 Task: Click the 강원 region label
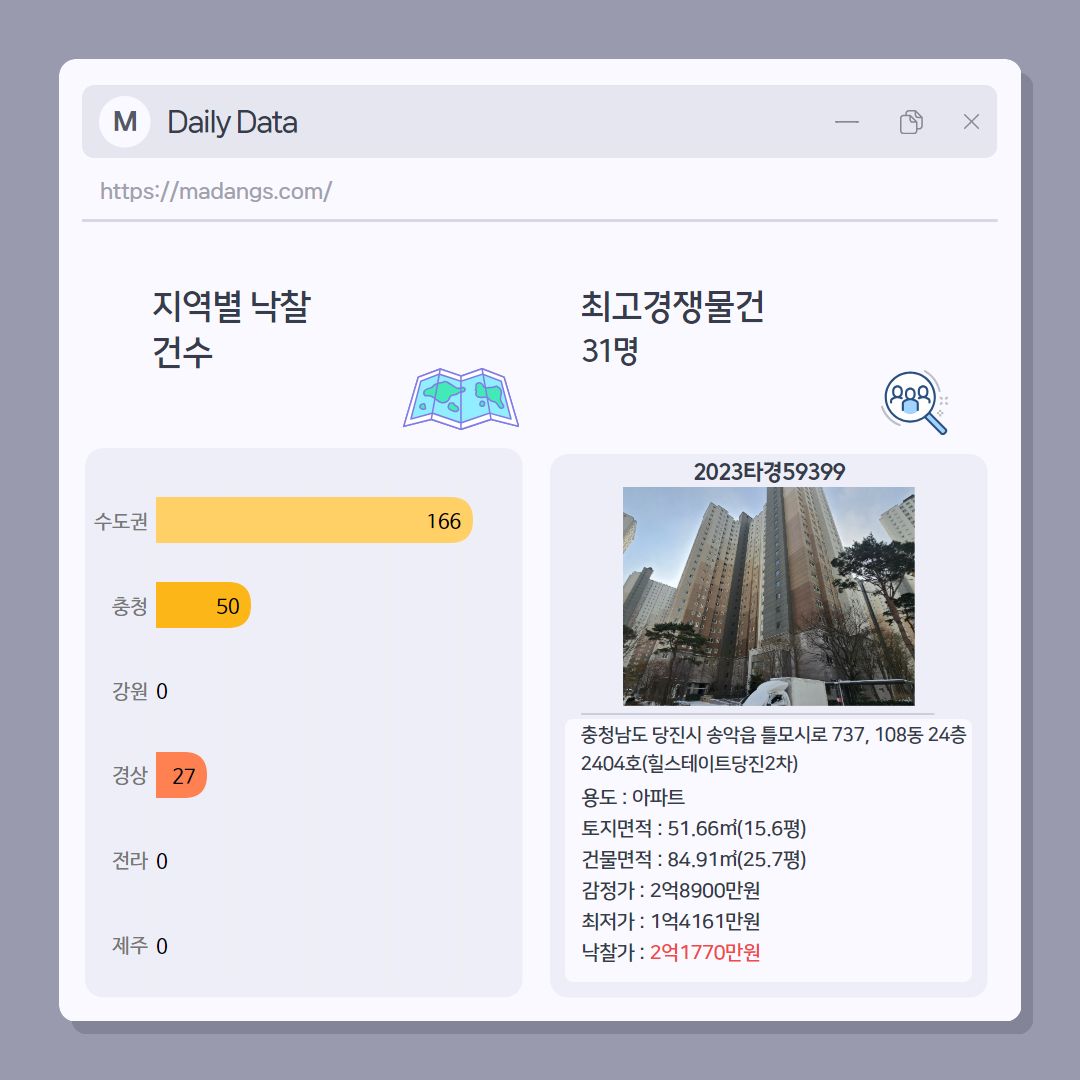(x=129, y=691)
